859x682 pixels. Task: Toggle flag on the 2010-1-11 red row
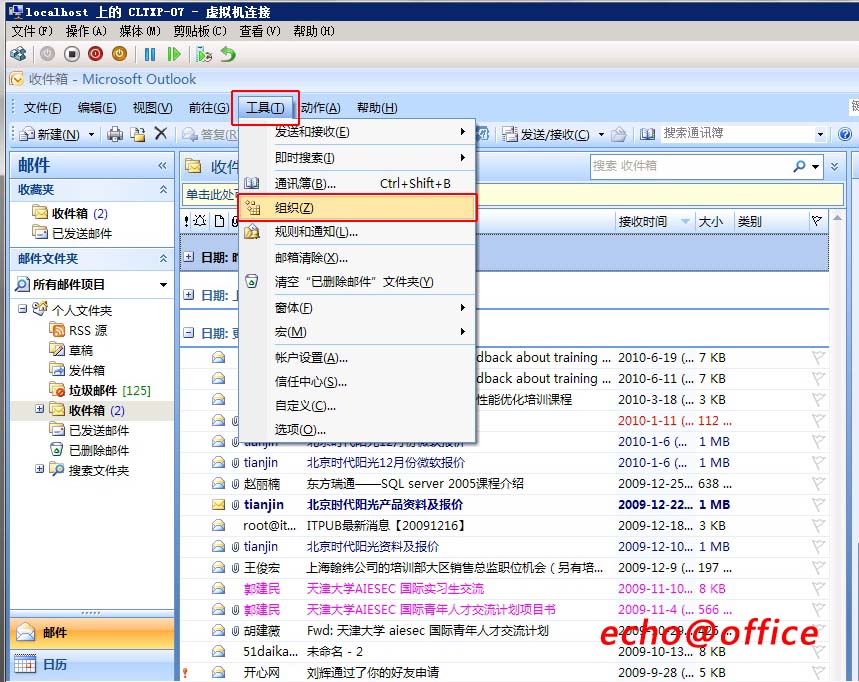818,421
